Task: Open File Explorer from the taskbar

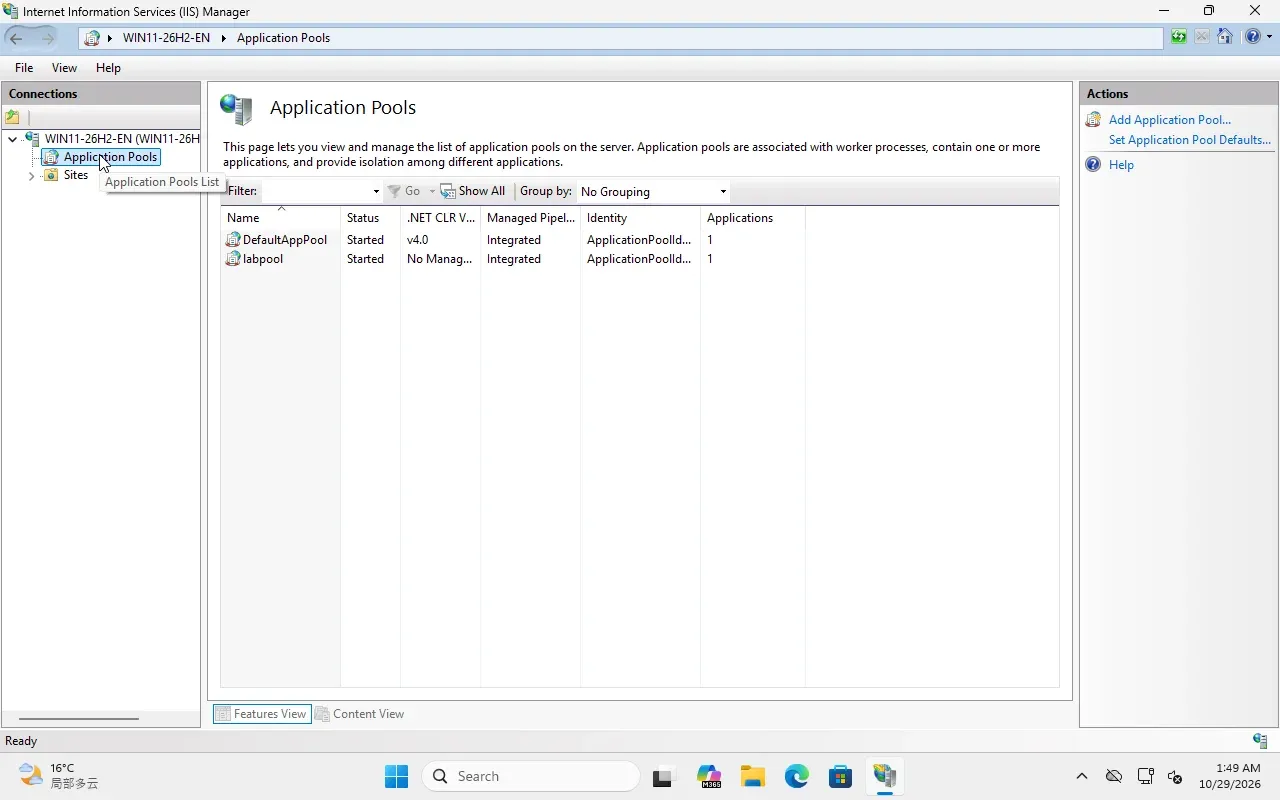Action: (752, 776)
